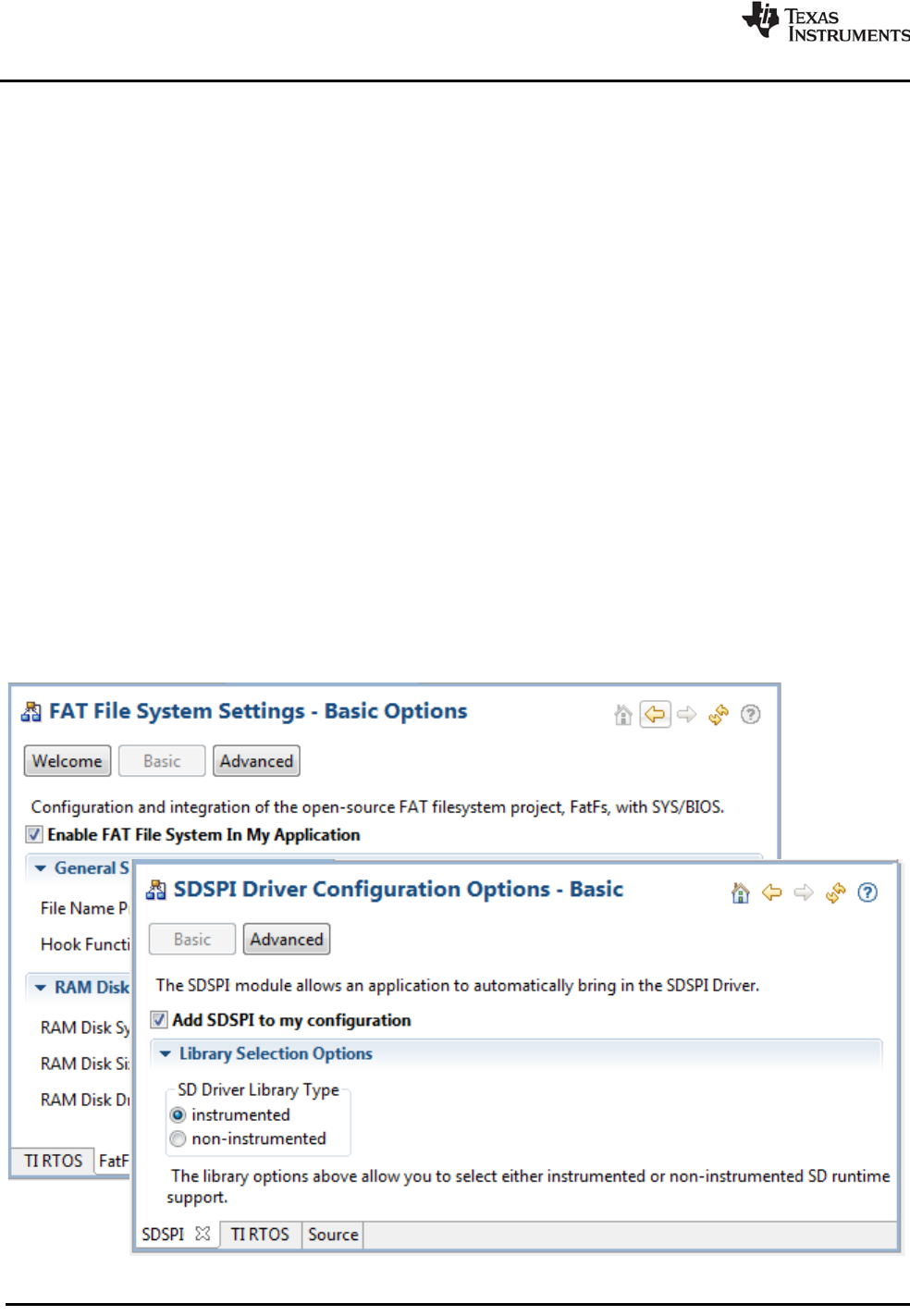910x1316 pixels.
Task: Click 'File Name P' label in General Settings
Action: point(84,908)
